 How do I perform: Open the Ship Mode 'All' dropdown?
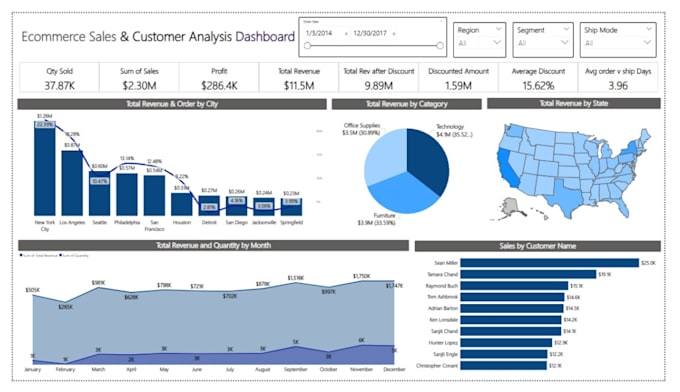(618, 42)
